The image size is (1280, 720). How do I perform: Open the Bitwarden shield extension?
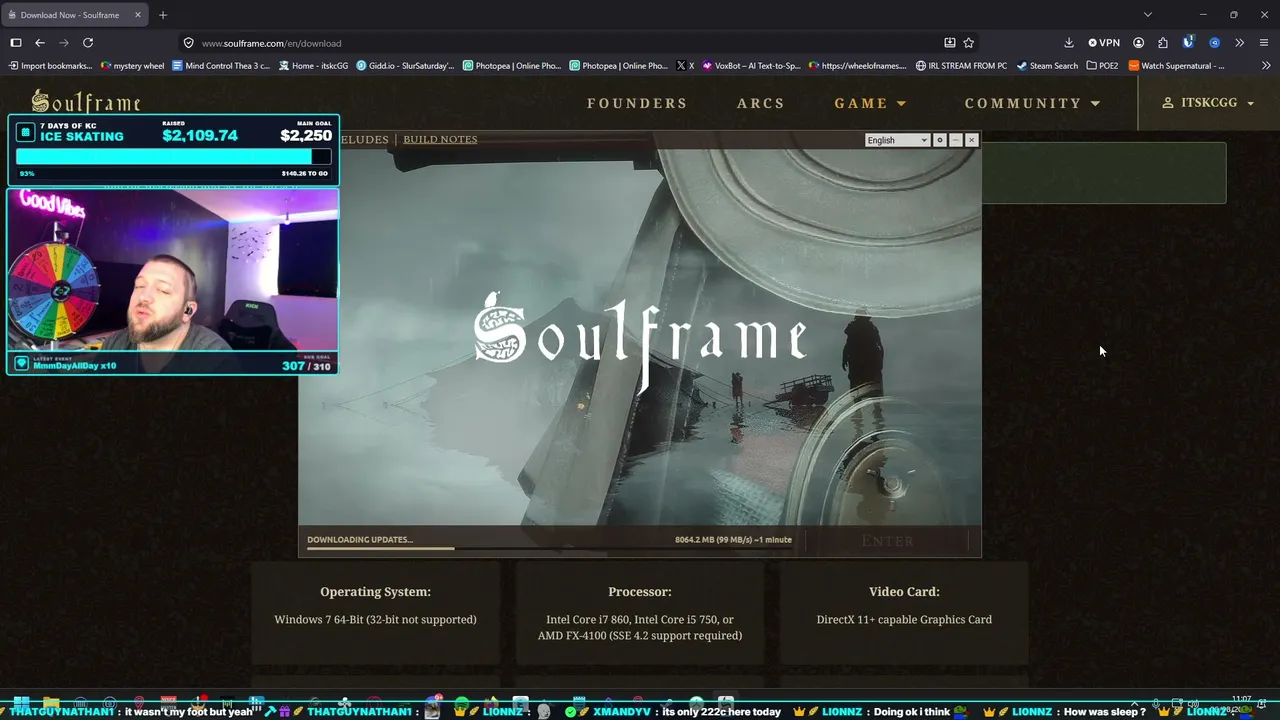click(1188, 43)
